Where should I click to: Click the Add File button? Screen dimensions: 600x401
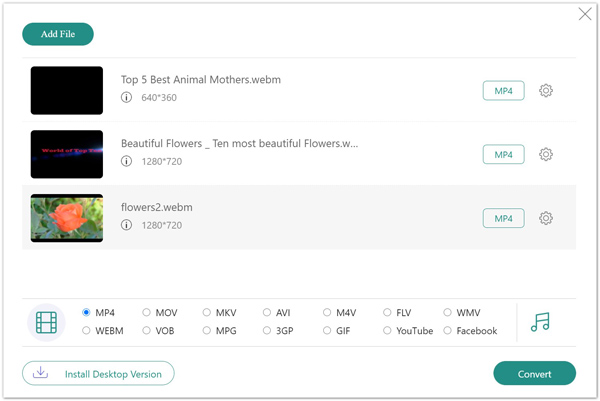[58, 34]
